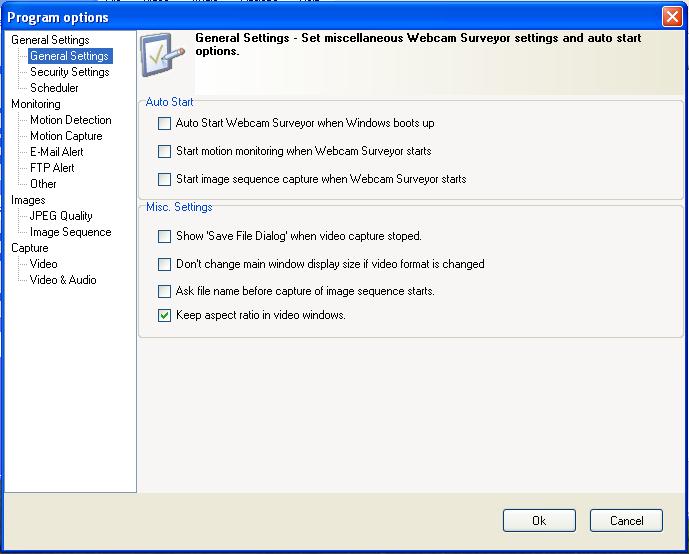Open Other monitoring settings

click(43, 184)
